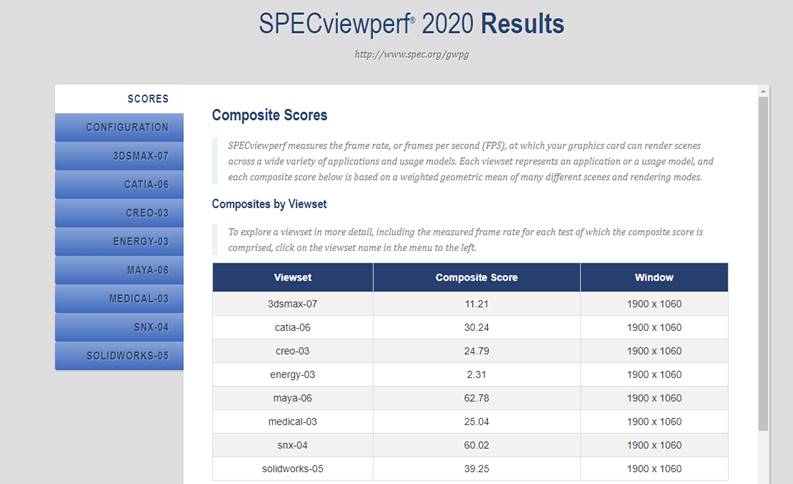
Task: Click the score value 60.02
Action: [476, 445]
